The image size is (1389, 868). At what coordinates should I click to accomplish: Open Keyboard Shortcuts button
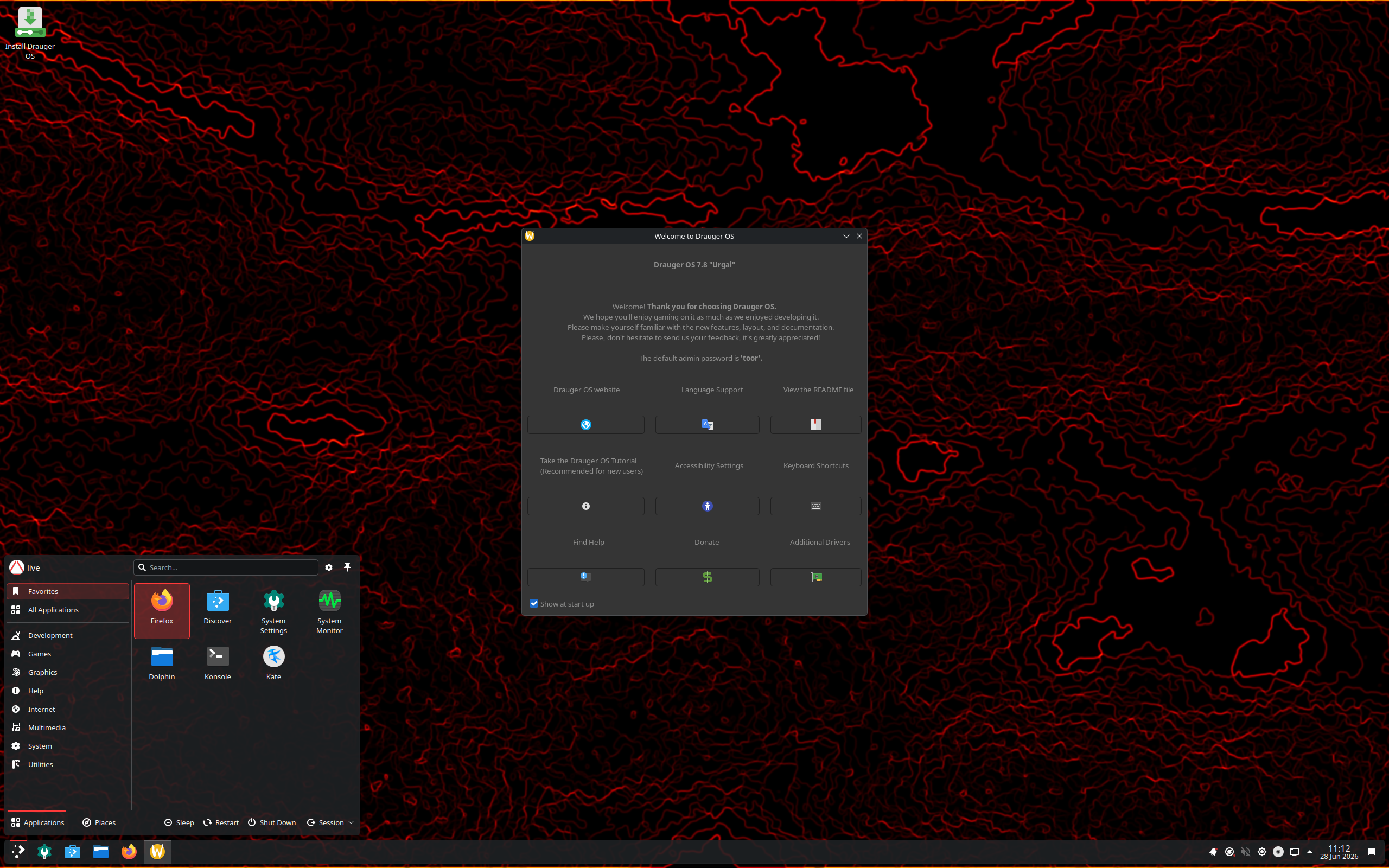tap(815, 506)
